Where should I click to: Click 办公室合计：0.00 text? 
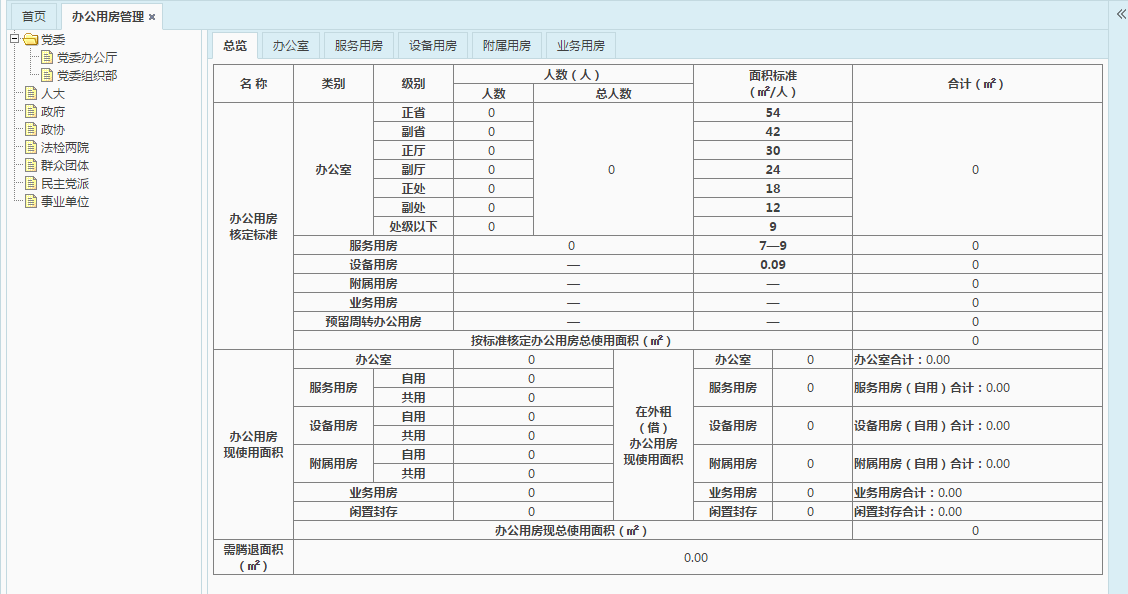[x=902, y=360]
